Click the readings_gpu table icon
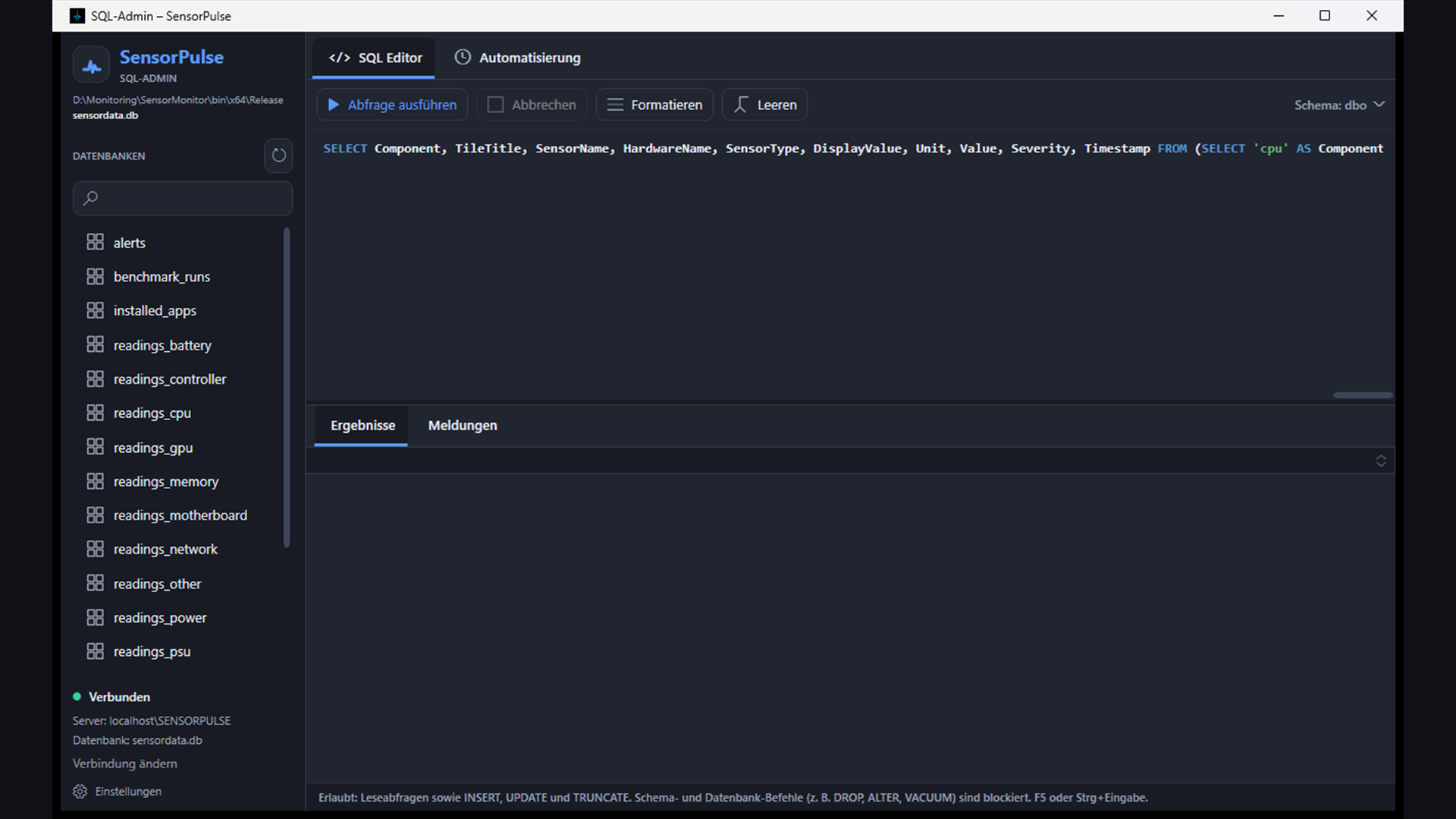 (x=95, y=447)
